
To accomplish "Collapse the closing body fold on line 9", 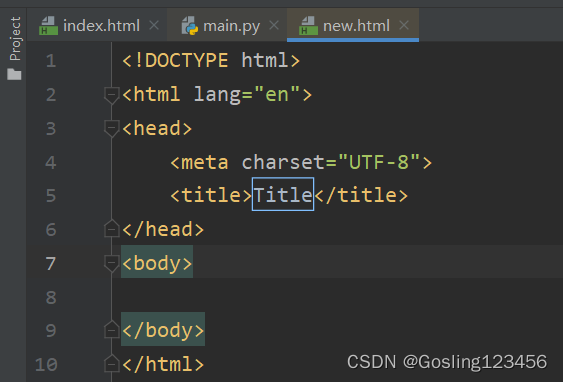I will [x=112, y=330].
